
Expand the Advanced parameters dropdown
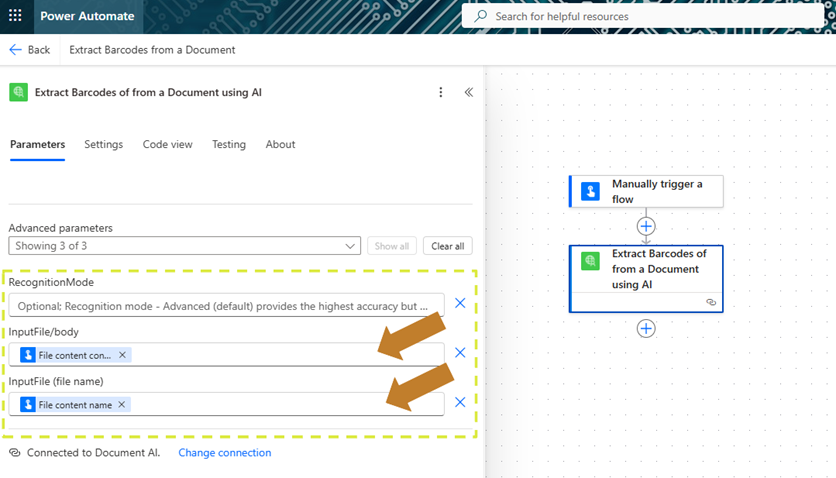[x=184, y=246]
